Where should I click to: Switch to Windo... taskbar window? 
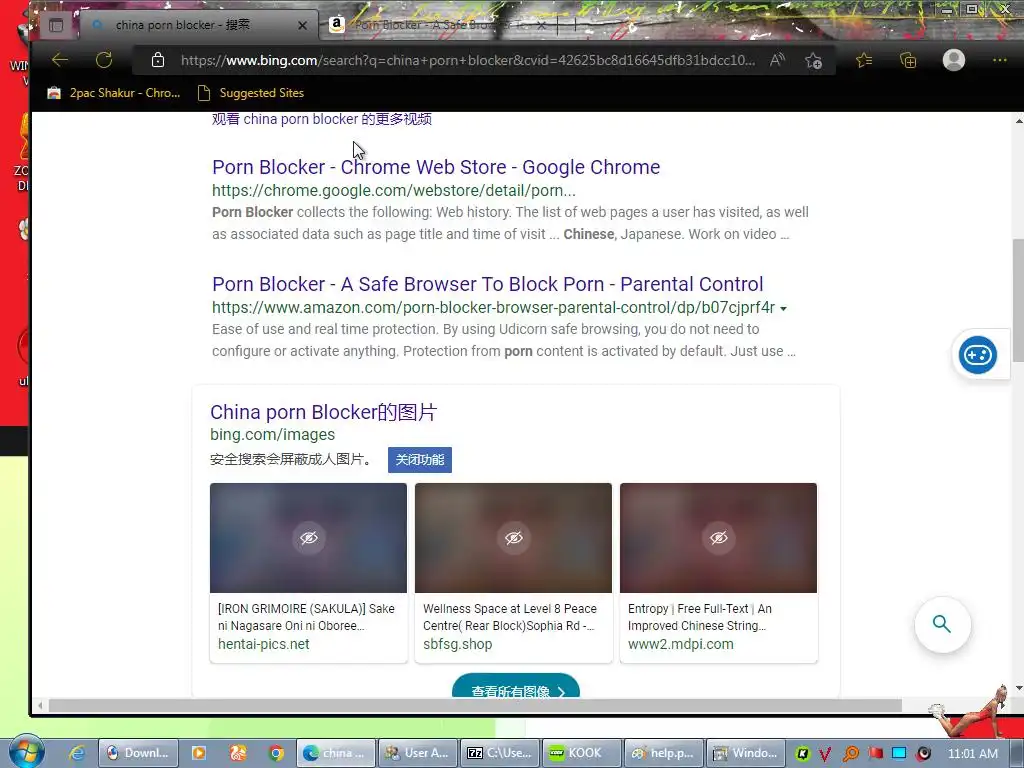[746, 753]
